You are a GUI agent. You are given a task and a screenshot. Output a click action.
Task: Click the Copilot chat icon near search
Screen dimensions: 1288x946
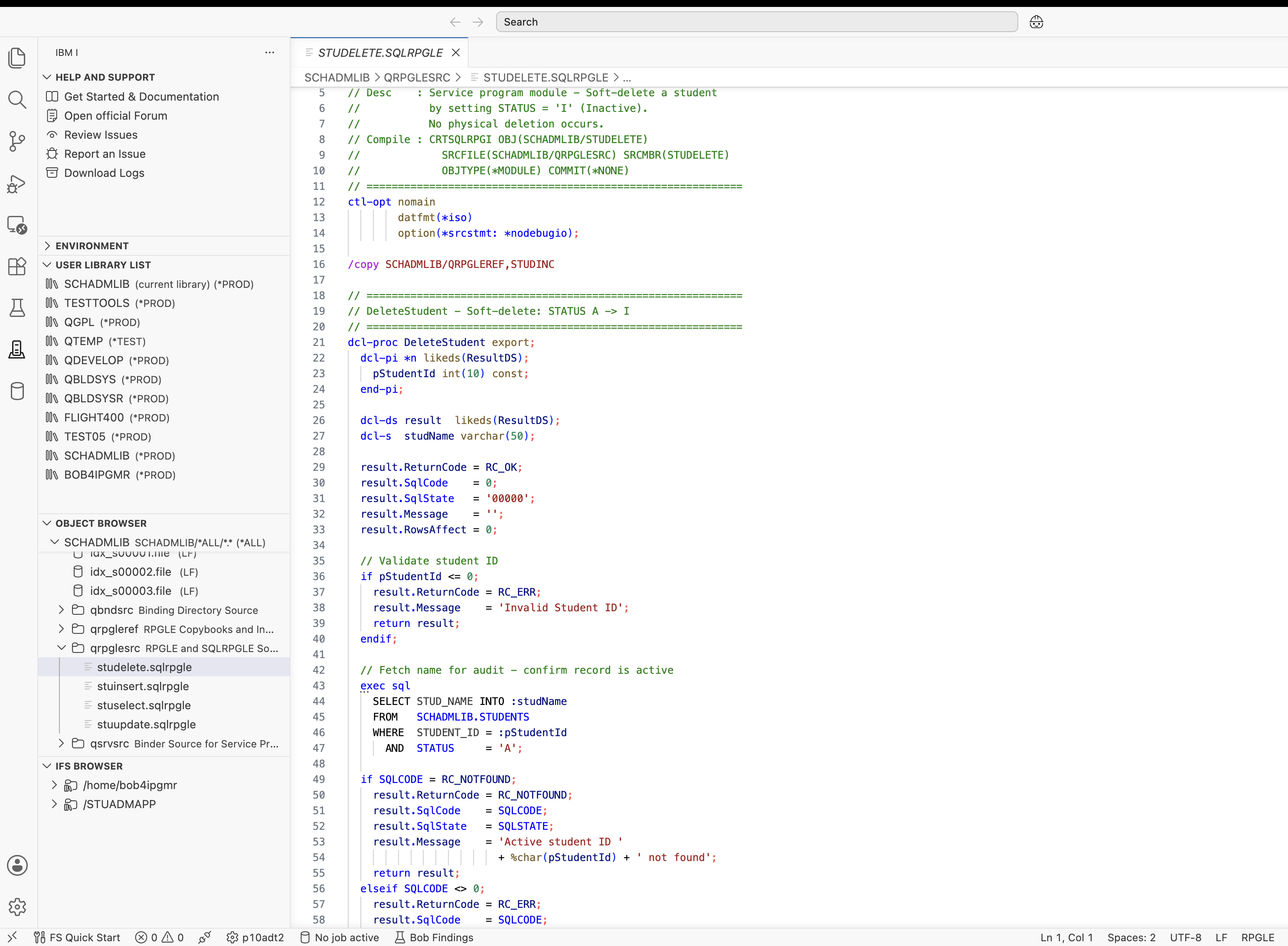coord(1036,22)
